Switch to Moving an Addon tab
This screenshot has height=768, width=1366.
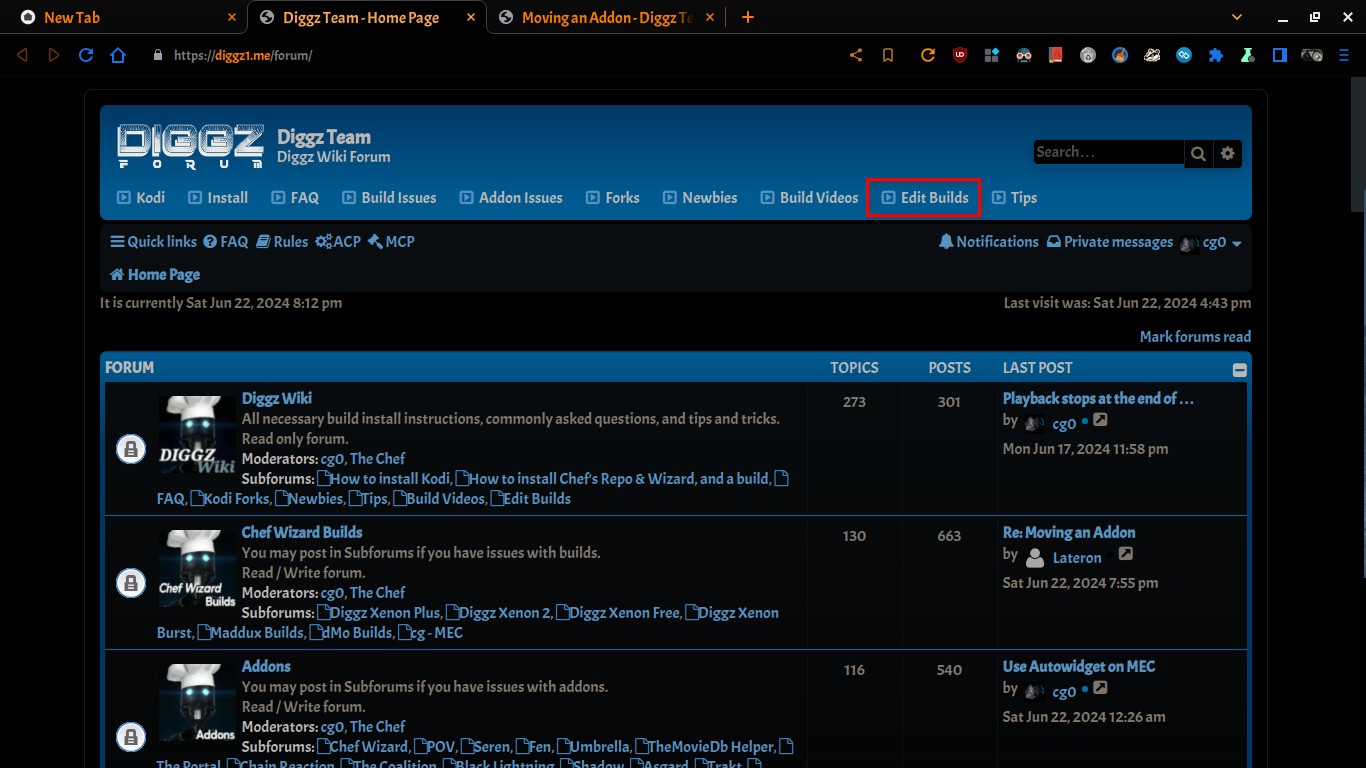(x=608, y=17)
